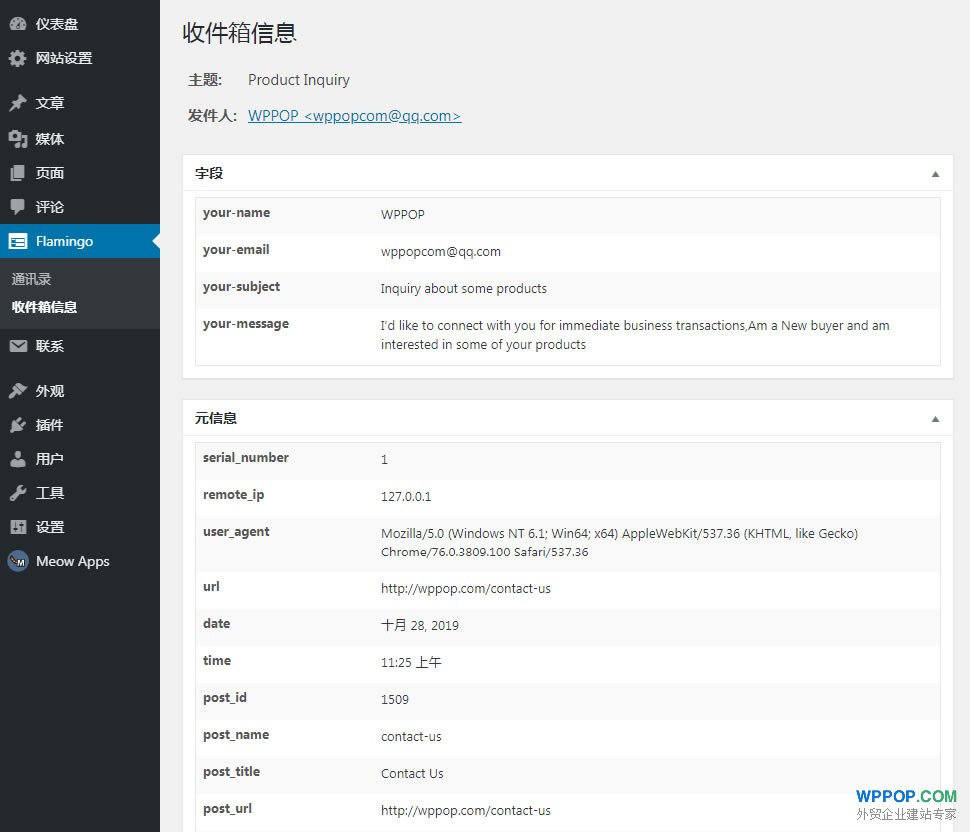
Task: Open 通讯录 submenu under Flamingo
Action: point(32,279)
